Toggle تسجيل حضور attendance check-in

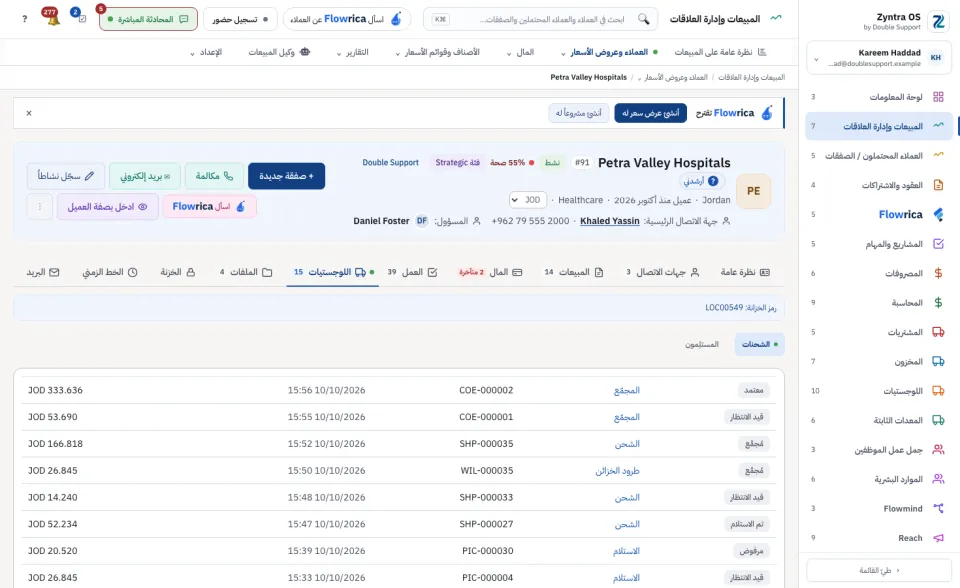click(240, 20)
